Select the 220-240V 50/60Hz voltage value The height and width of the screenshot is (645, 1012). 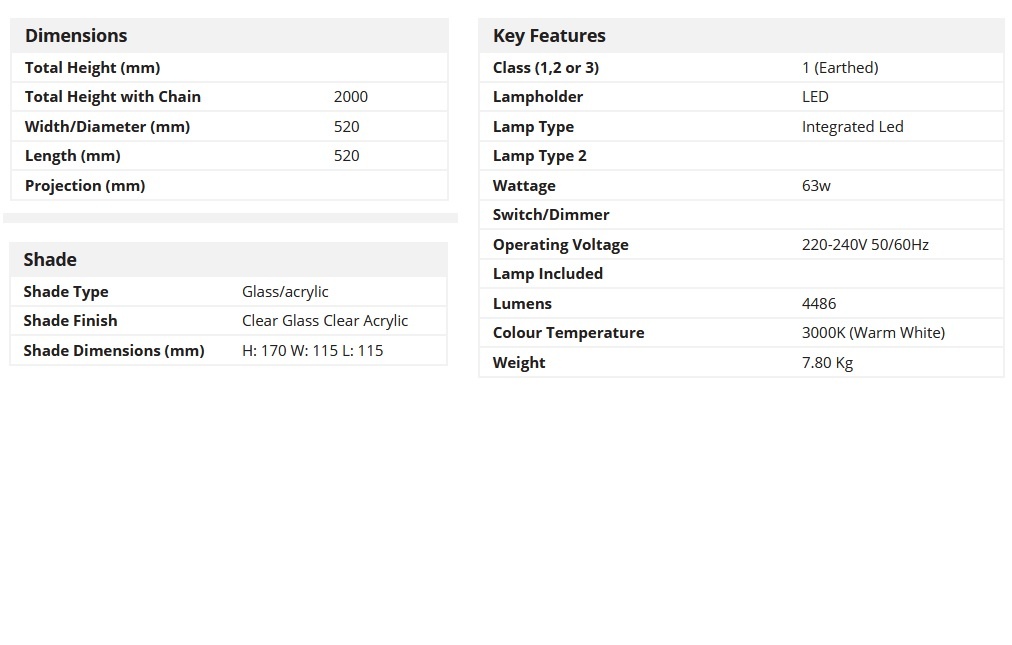pos(865,245)
